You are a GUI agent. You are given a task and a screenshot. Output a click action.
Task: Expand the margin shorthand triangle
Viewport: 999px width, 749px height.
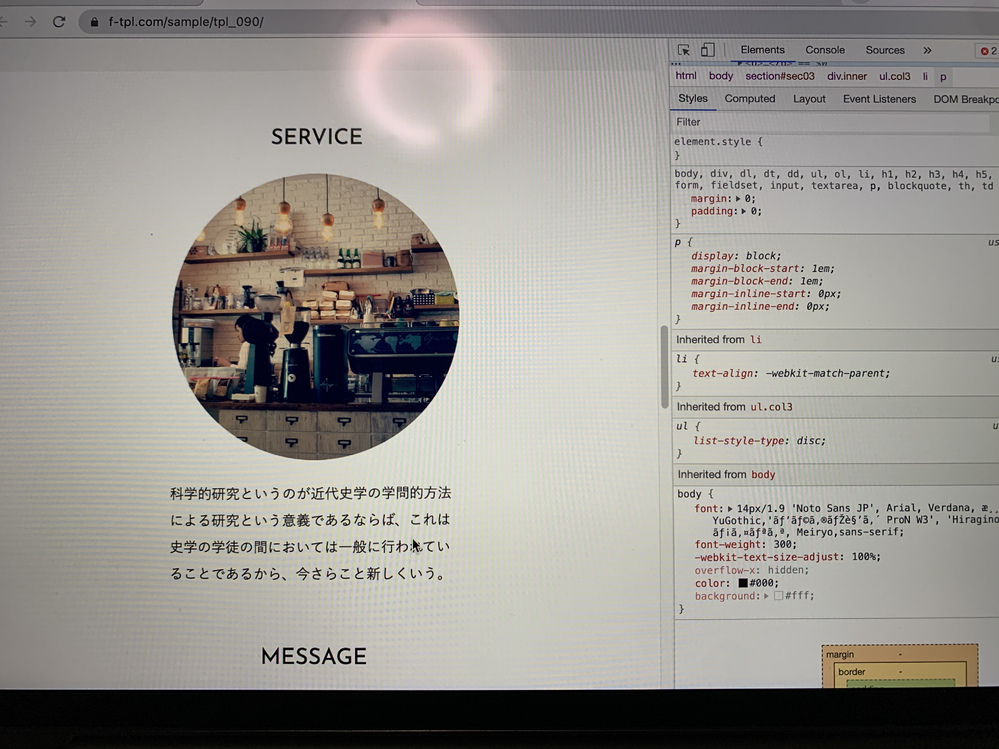tap(738, 199)
